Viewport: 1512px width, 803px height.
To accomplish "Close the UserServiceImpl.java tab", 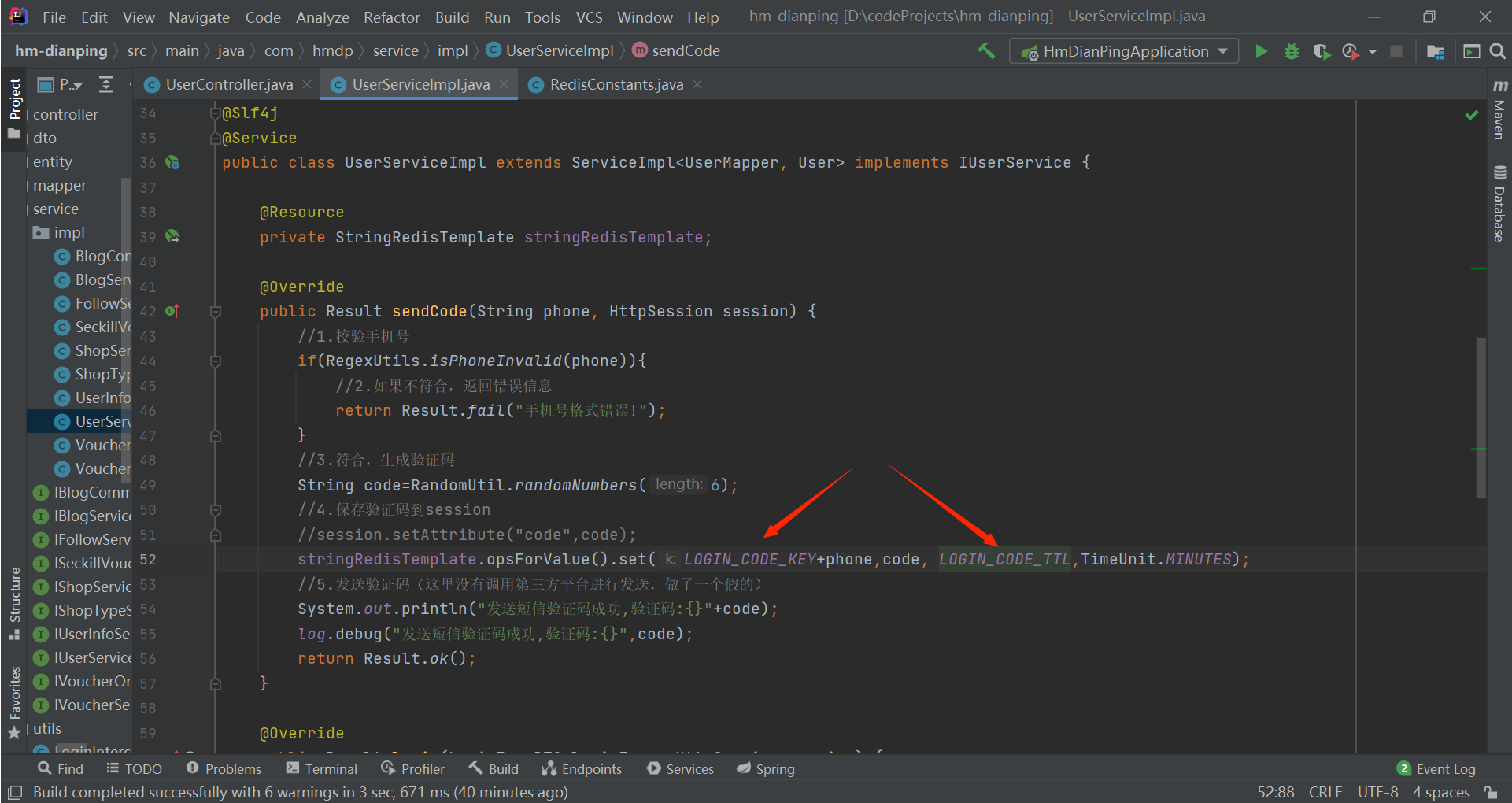I will click(504, 84).
